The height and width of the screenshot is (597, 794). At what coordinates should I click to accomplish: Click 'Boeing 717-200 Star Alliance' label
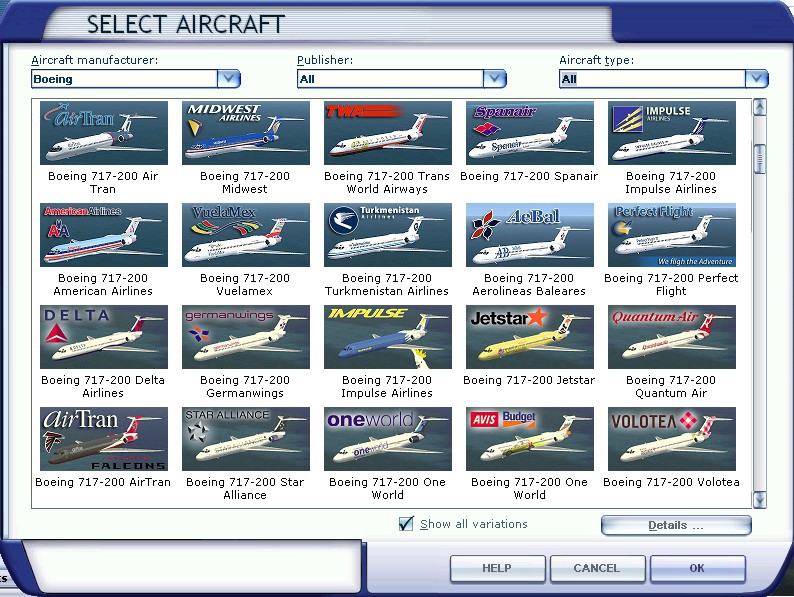coord(245,489)
